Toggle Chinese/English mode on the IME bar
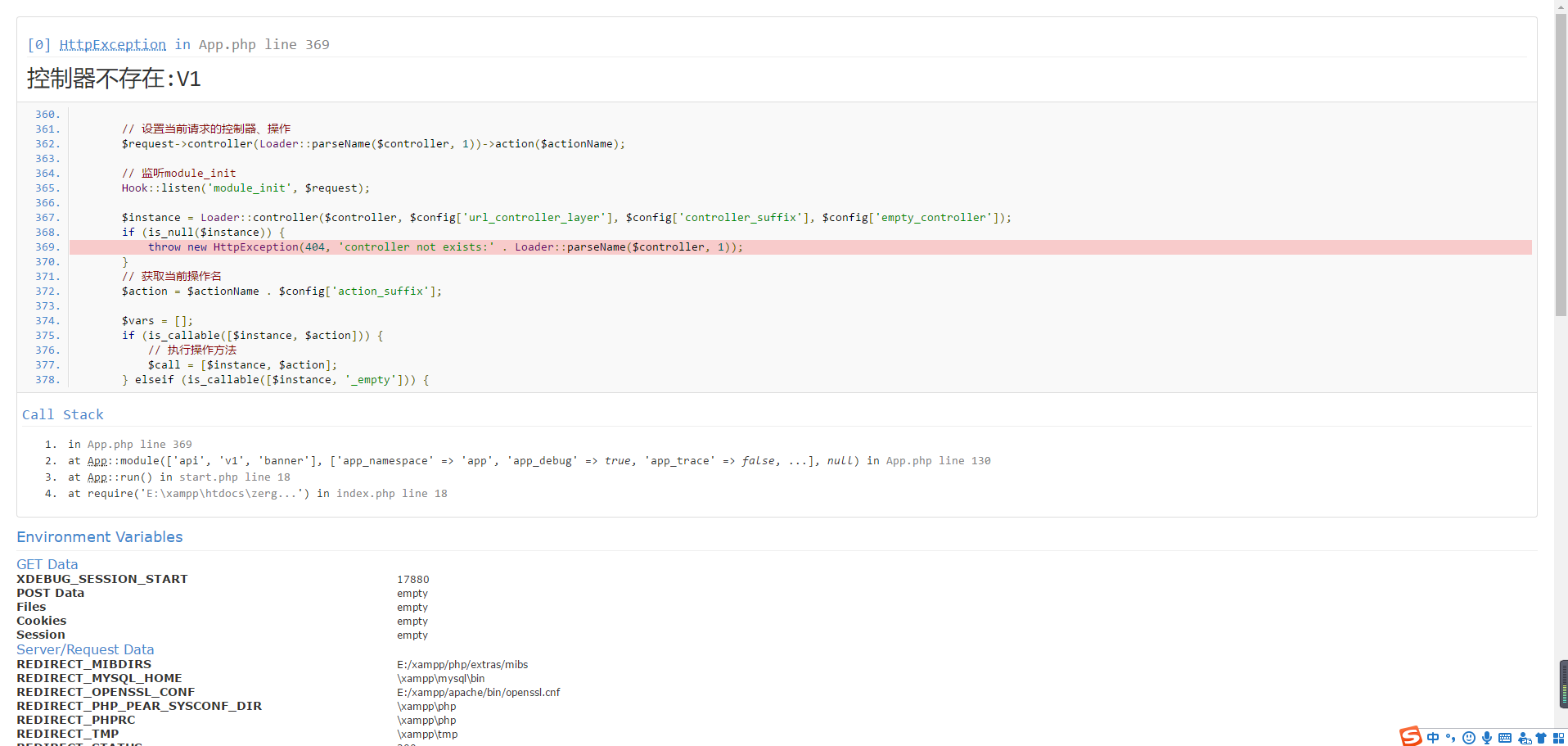The height and width of the screenshot is (746, 1568). (1433, 738)
